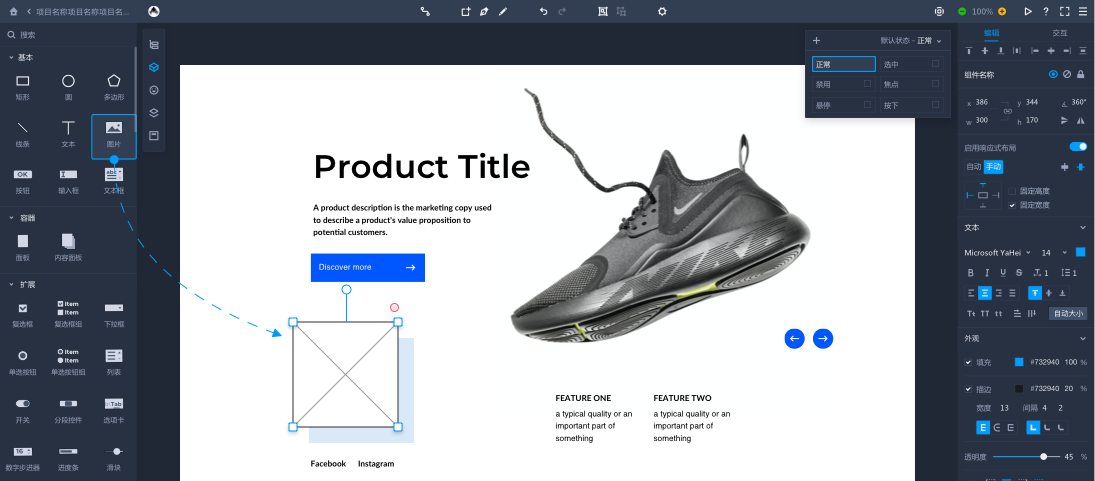Open the Microsoft YaHei font dropdown

[997, 252]
